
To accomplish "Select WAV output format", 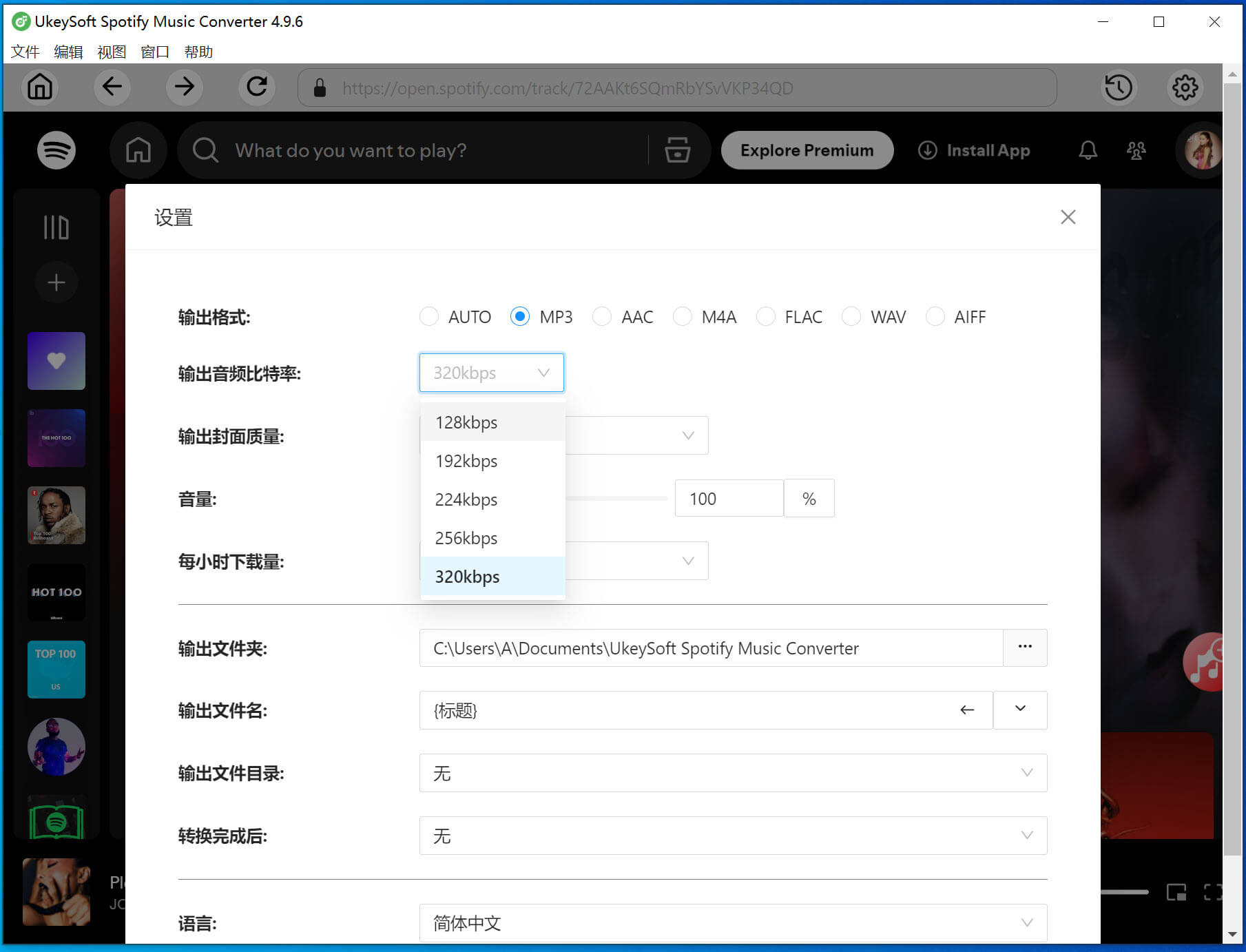I will 851,317.
